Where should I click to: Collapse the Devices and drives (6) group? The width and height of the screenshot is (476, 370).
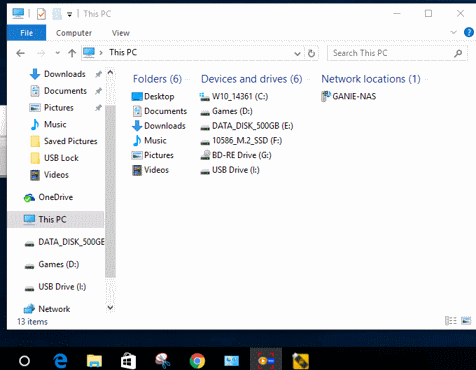252,79
